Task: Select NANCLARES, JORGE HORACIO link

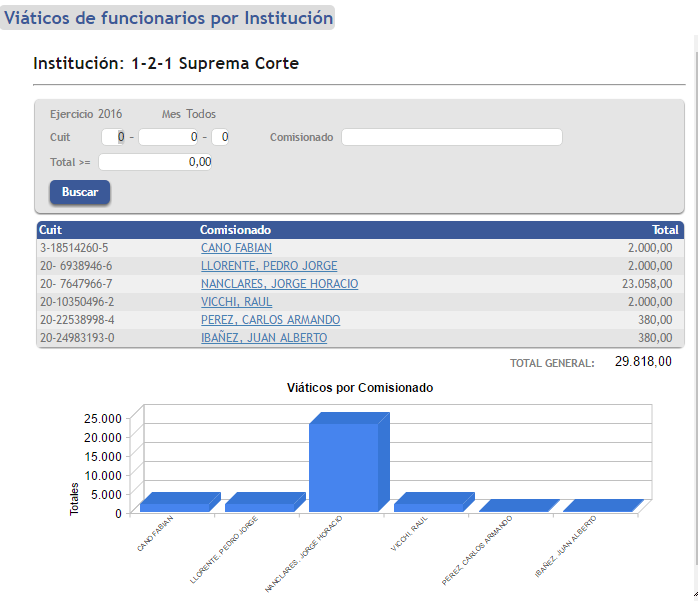Action: coord(279,284)
